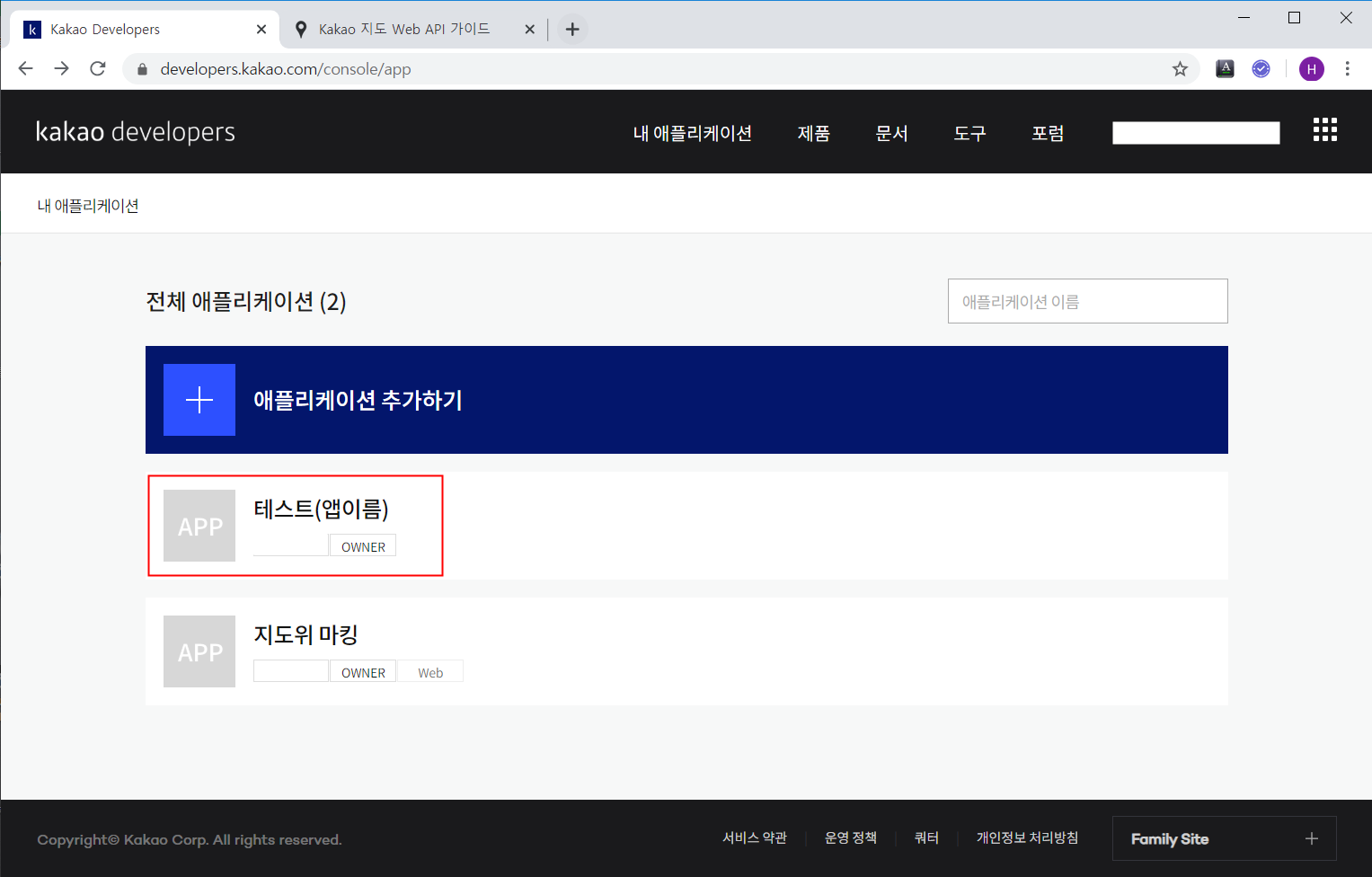This screenshot has height=877, width=1372.
Task: Click OWNER badge on 지도위 마킹
Action: pos(363,672)
